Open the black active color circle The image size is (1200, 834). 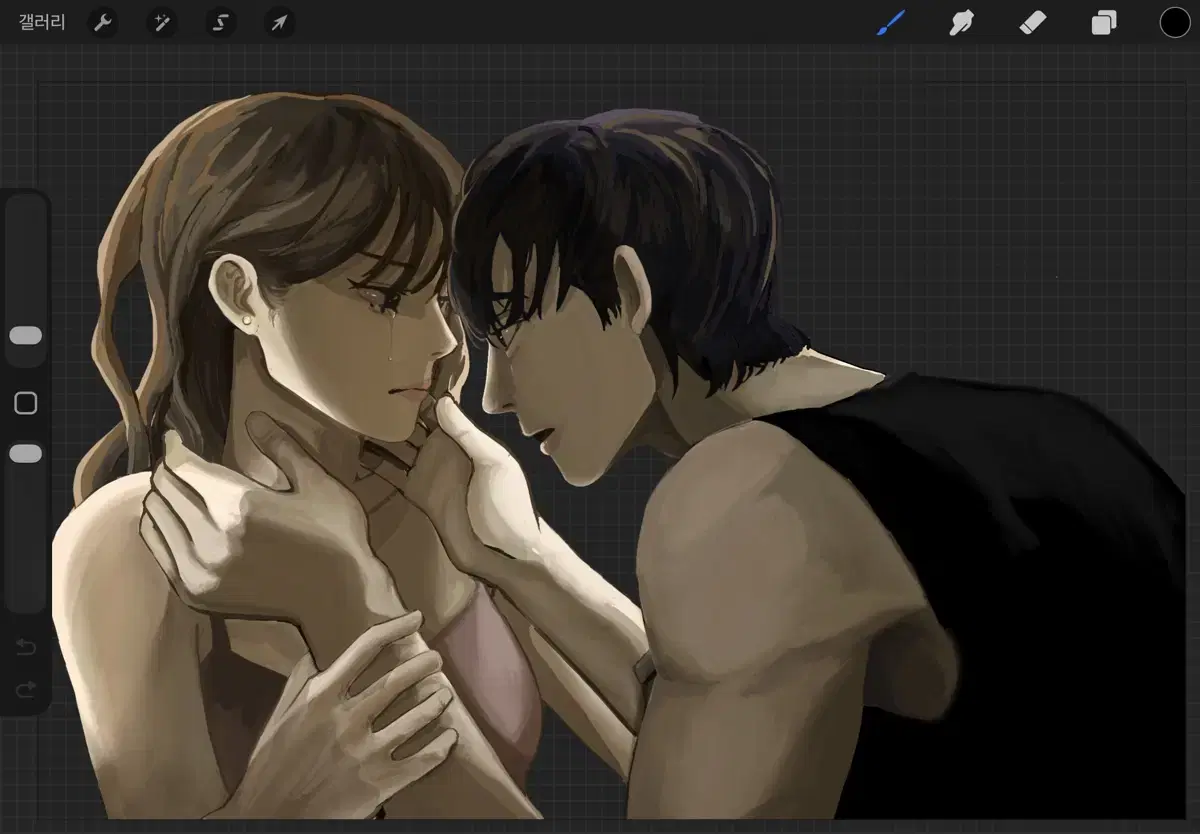pos(1174,23)
